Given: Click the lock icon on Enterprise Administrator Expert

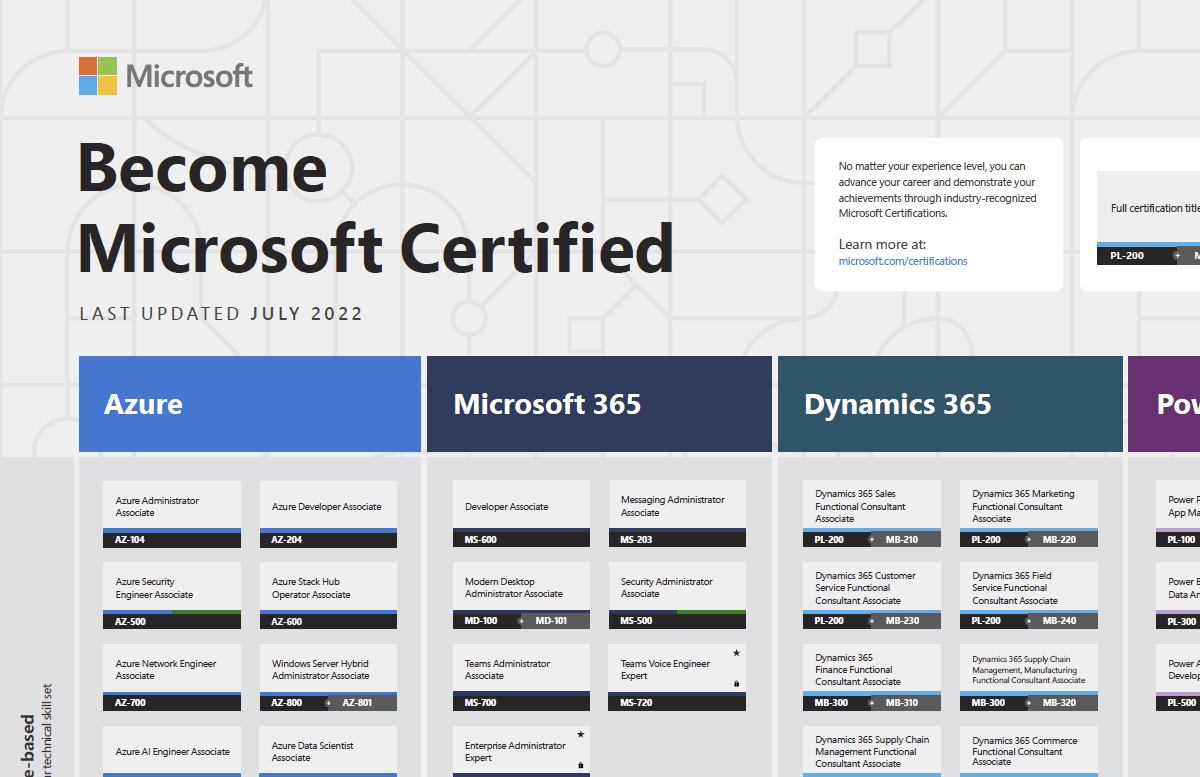Looking at the screenshot, I should pos(581,765).
